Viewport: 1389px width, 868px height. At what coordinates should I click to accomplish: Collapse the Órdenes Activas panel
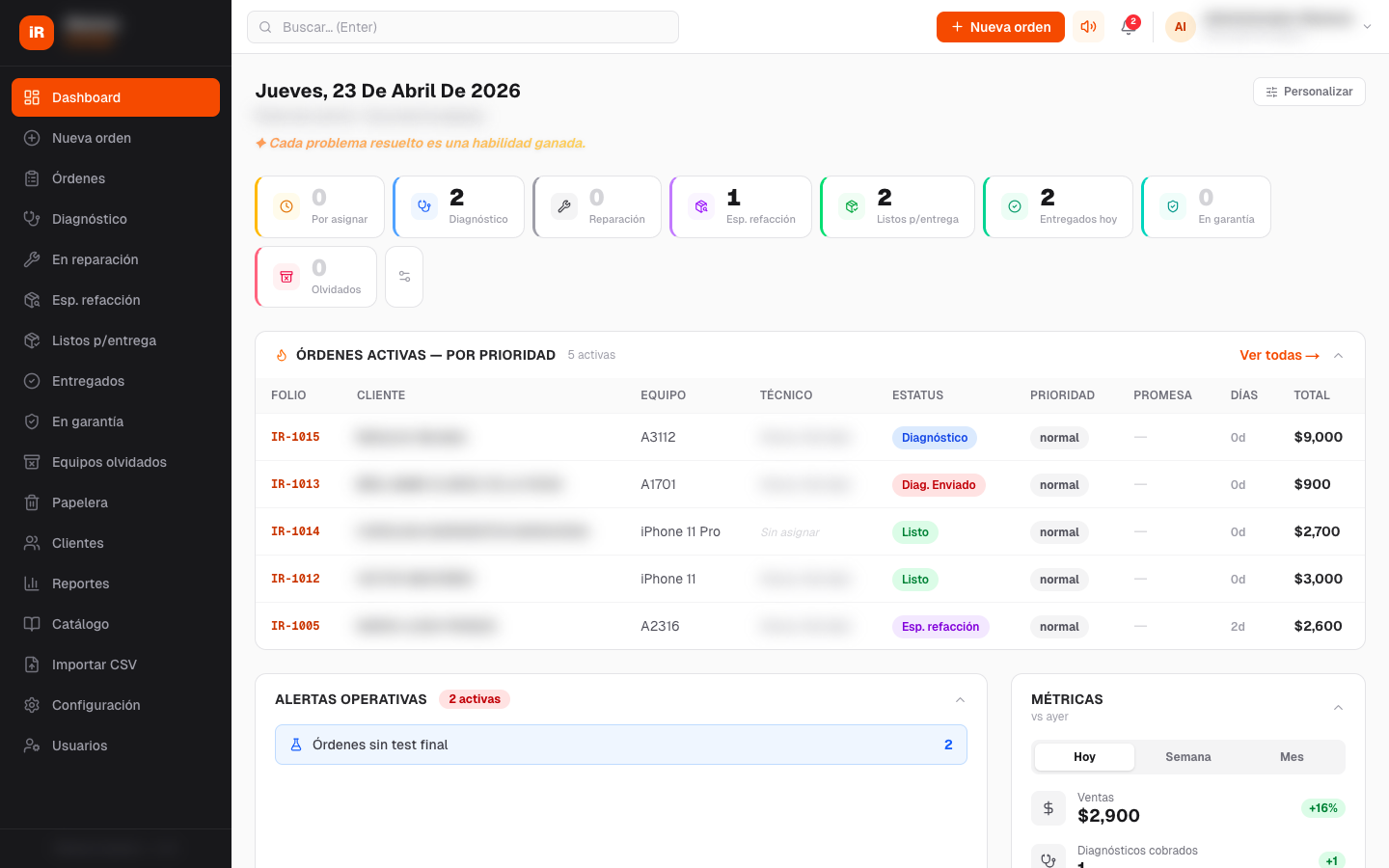coord(1339,356)
